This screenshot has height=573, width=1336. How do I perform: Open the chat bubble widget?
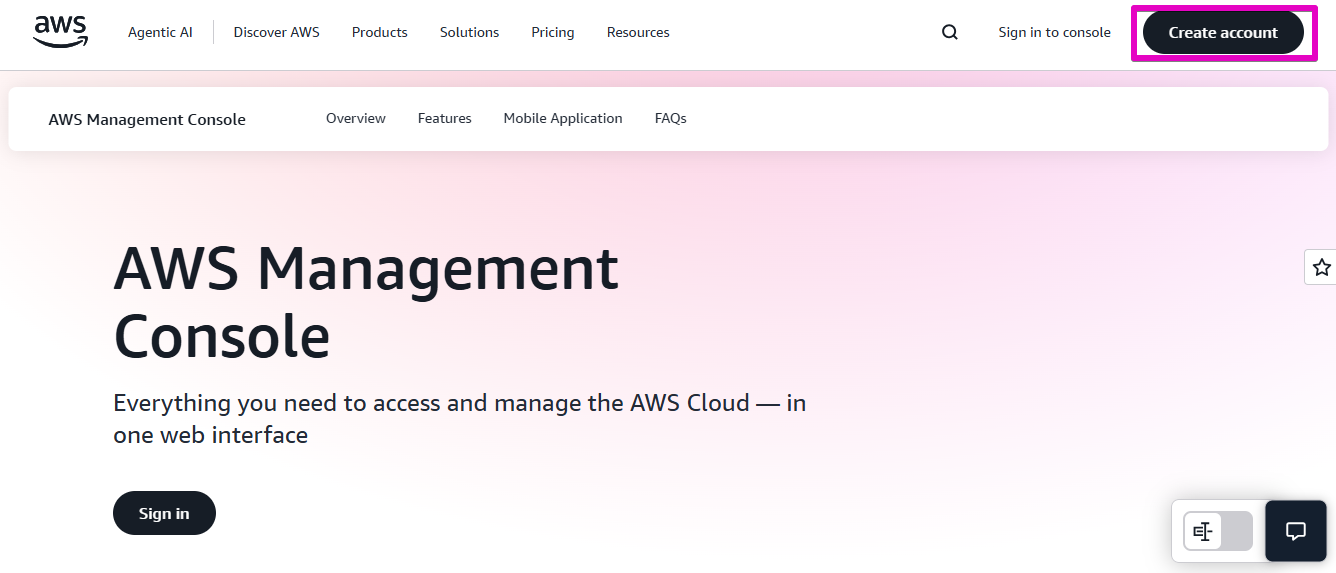point(1296,531)
